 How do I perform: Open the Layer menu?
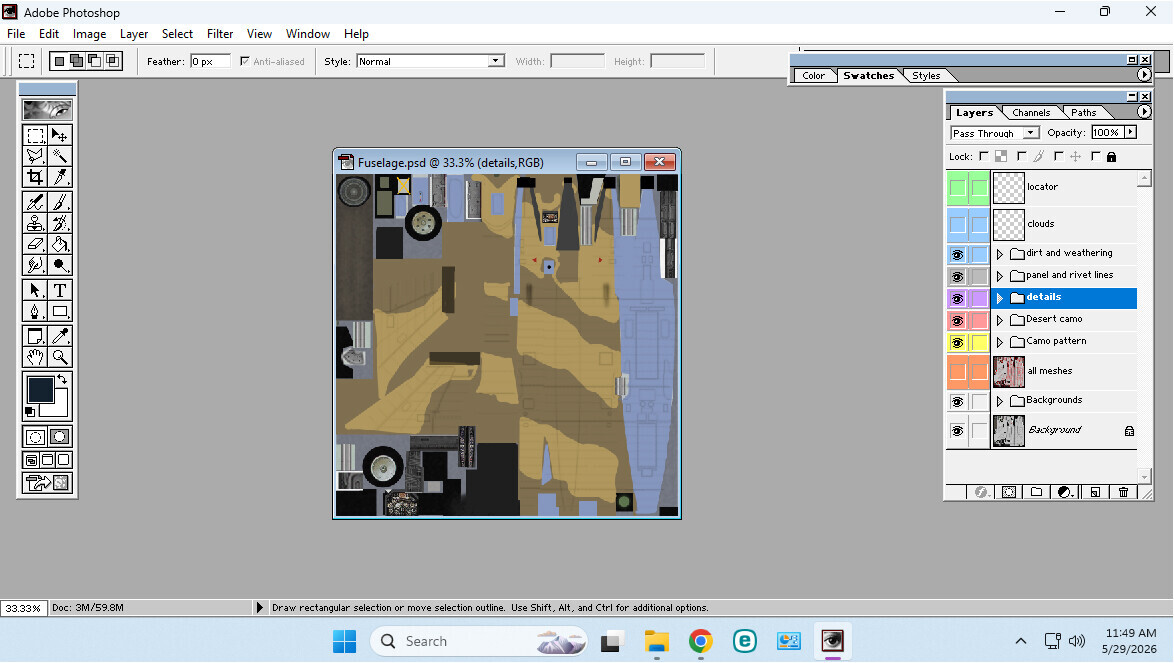click(134, 34)
